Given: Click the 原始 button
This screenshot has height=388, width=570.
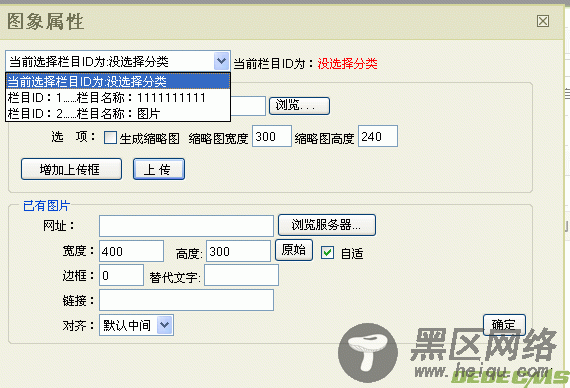Looking at the screenshot, I should pos(294,250).
